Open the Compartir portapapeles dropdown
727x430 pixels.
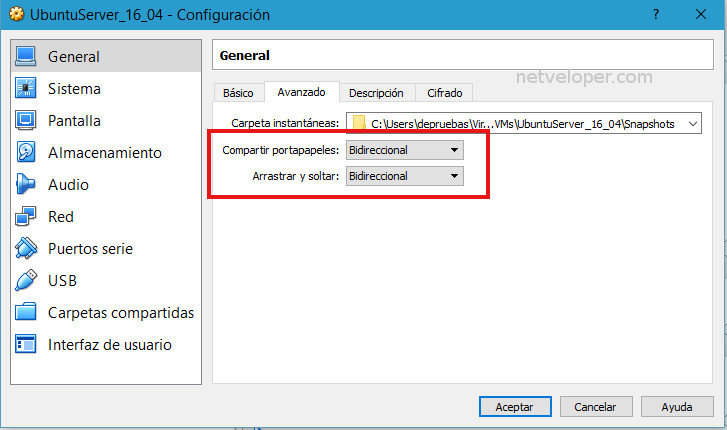point(405,150)
